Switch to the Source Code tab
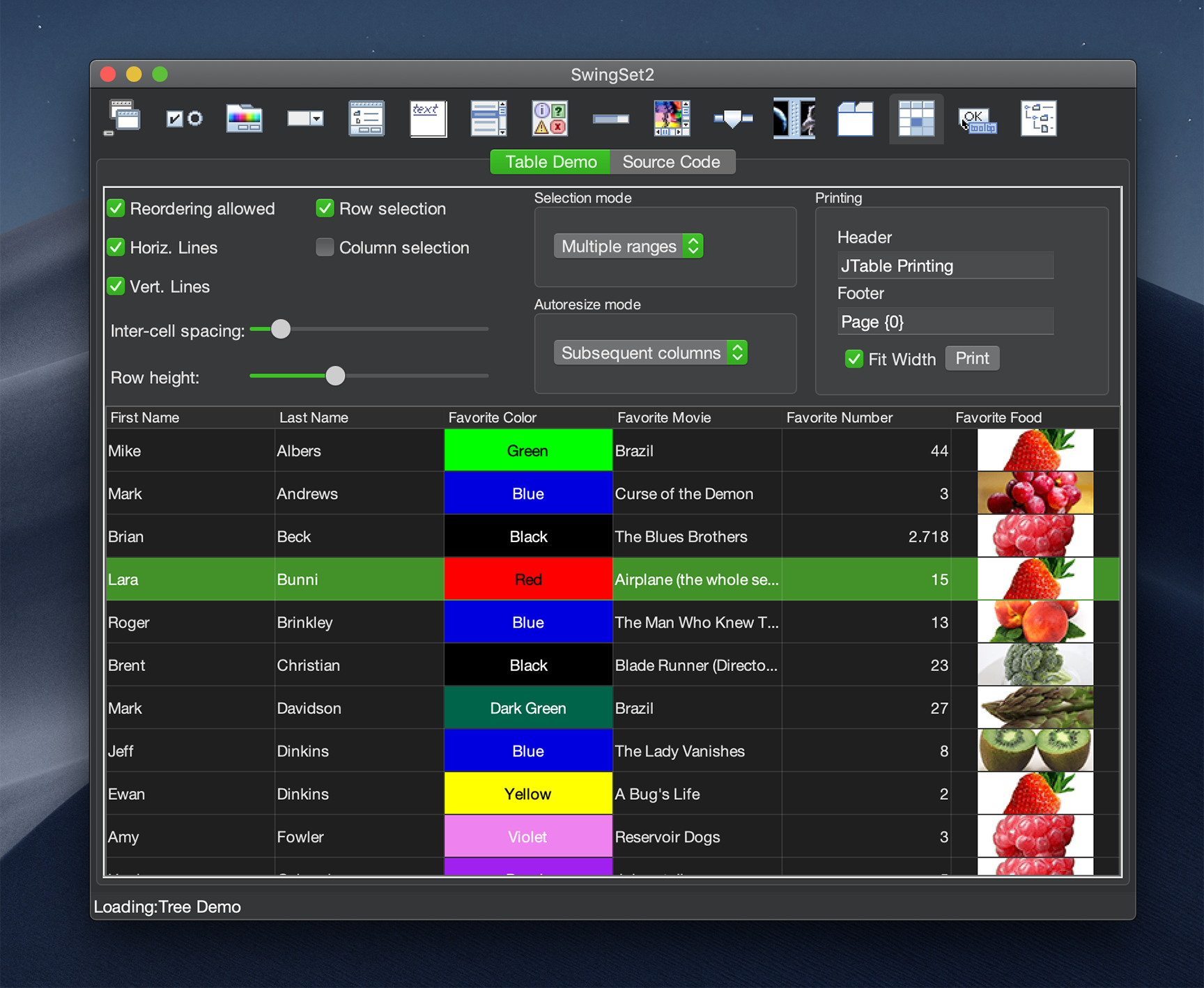This screenshot has width=1204, height=988. [671, 162]
